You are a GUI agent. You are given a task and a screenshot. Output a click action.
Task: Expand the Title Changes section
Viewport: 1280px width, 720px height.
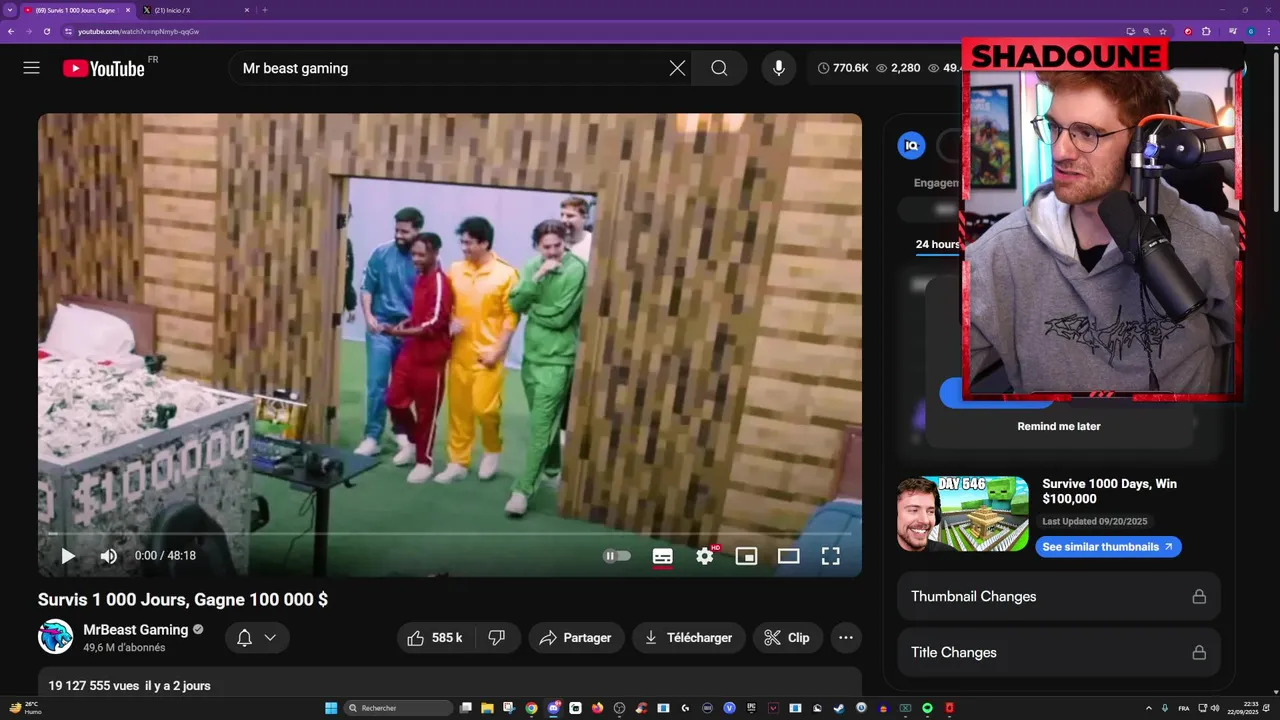1059,652
